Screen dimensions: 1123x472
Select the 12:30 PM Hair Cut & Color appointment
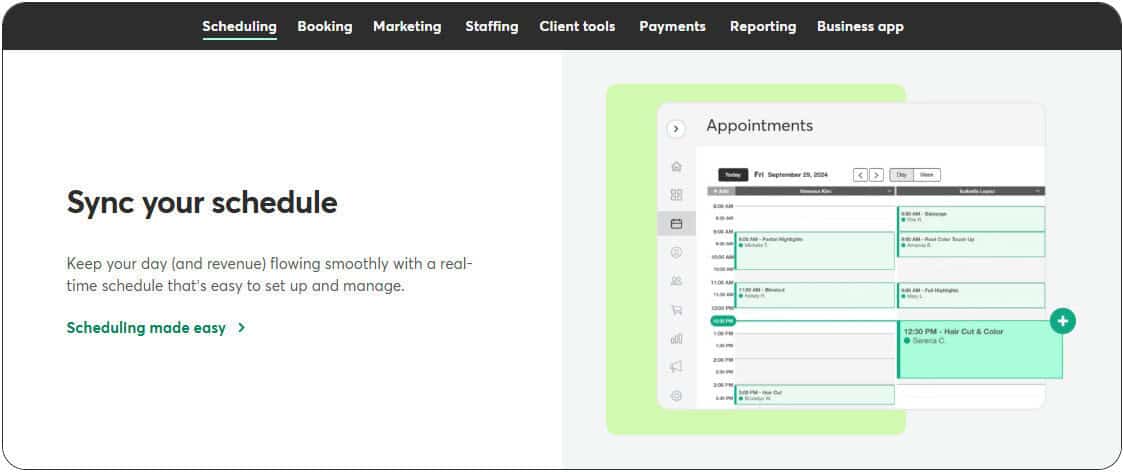pyautogui.click(x=979, y=350)
